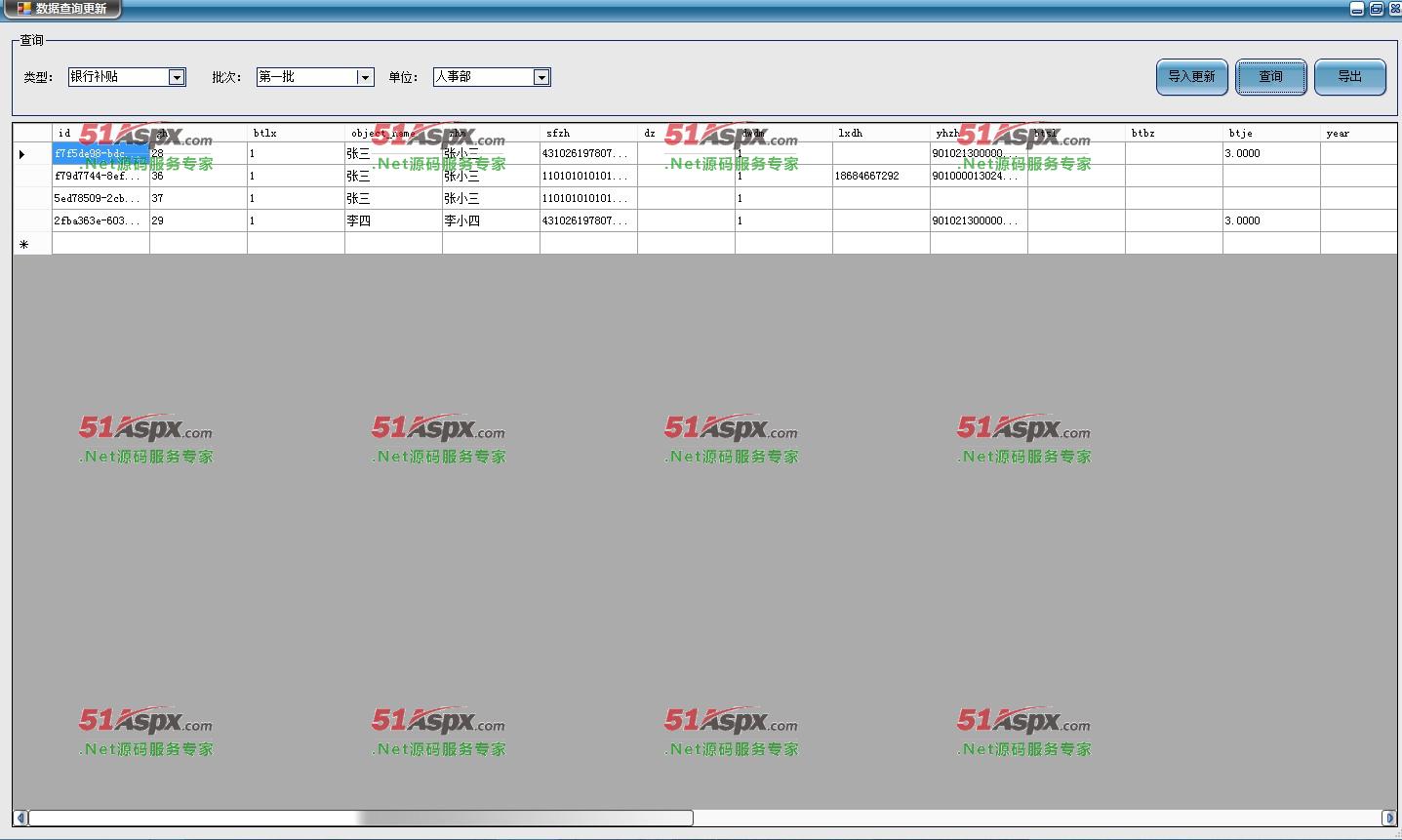Click the 李四 object name cell
The width and height of the screenshot is (1402, 840).
[x=393, y=220]
